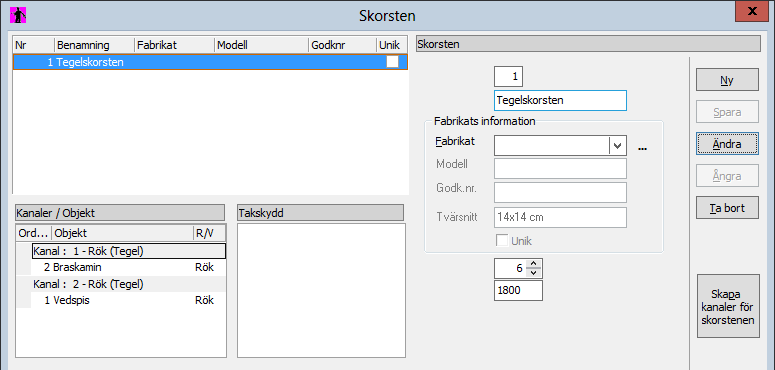Sort by the Modell column header
This screenshot has height=370, width=775.
click(x=262, y=45)
